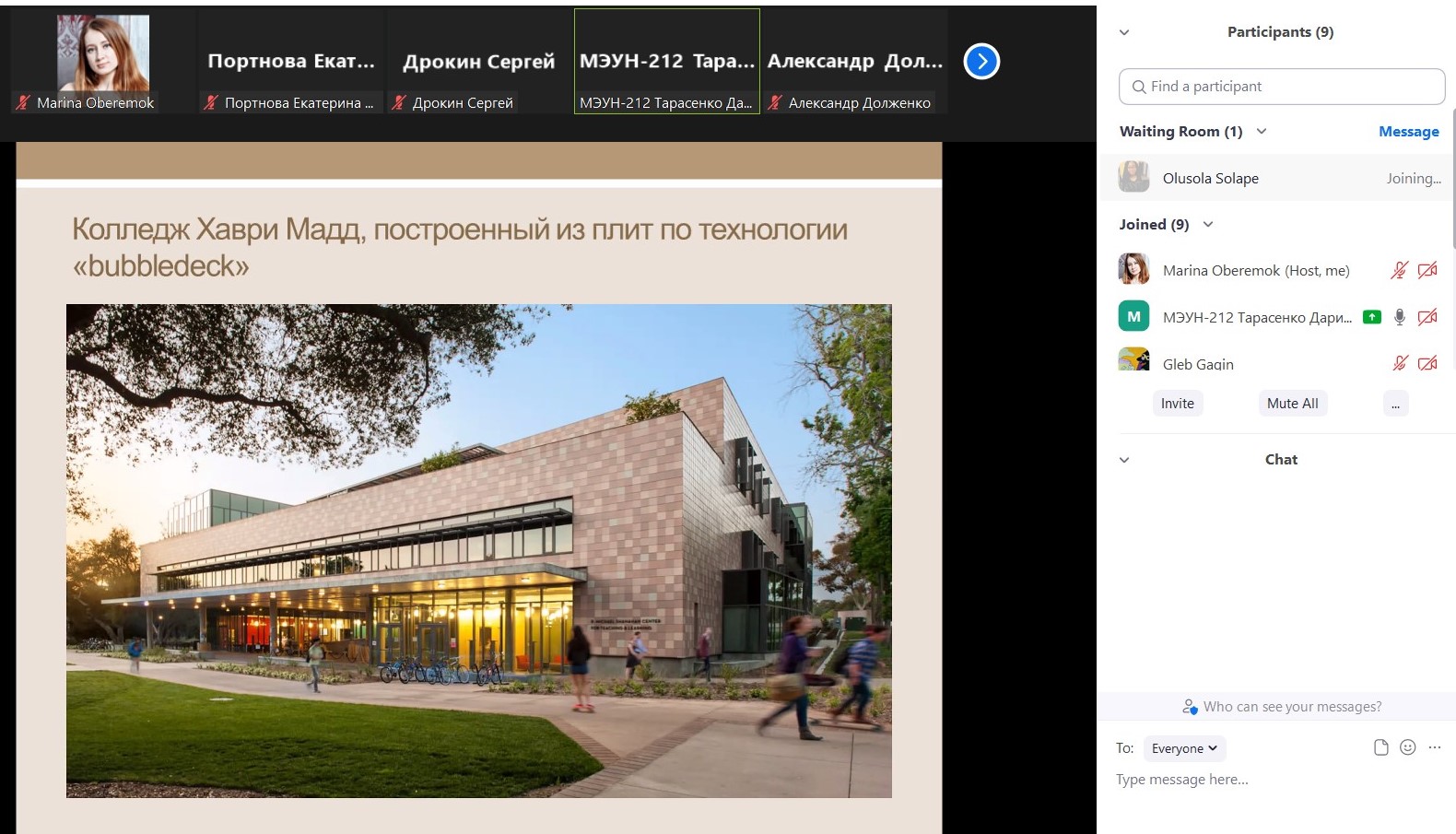The image size is (1456, 834).
Task: Collapse the Waiting Room section
Action: point(1262,131)
